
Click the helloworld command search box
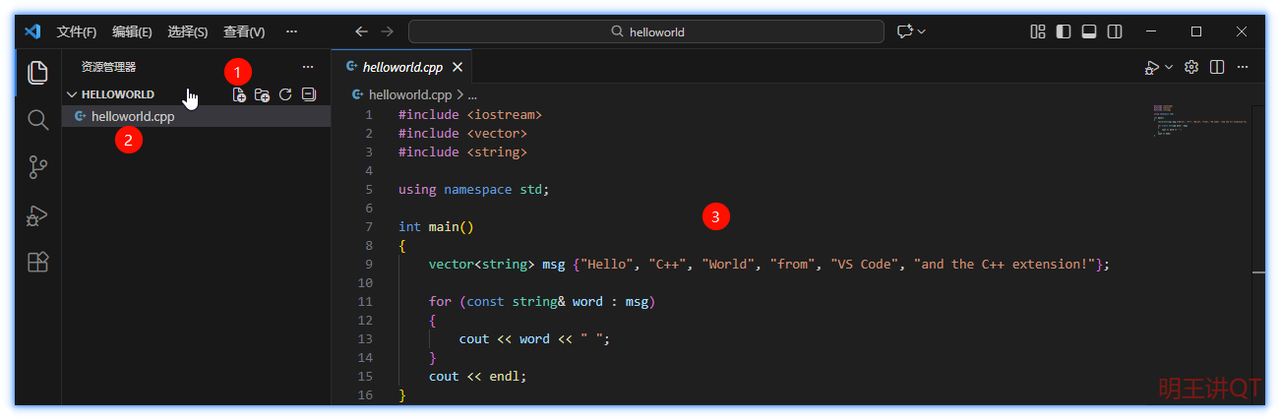pyautogui.click(x=646, y=32)
